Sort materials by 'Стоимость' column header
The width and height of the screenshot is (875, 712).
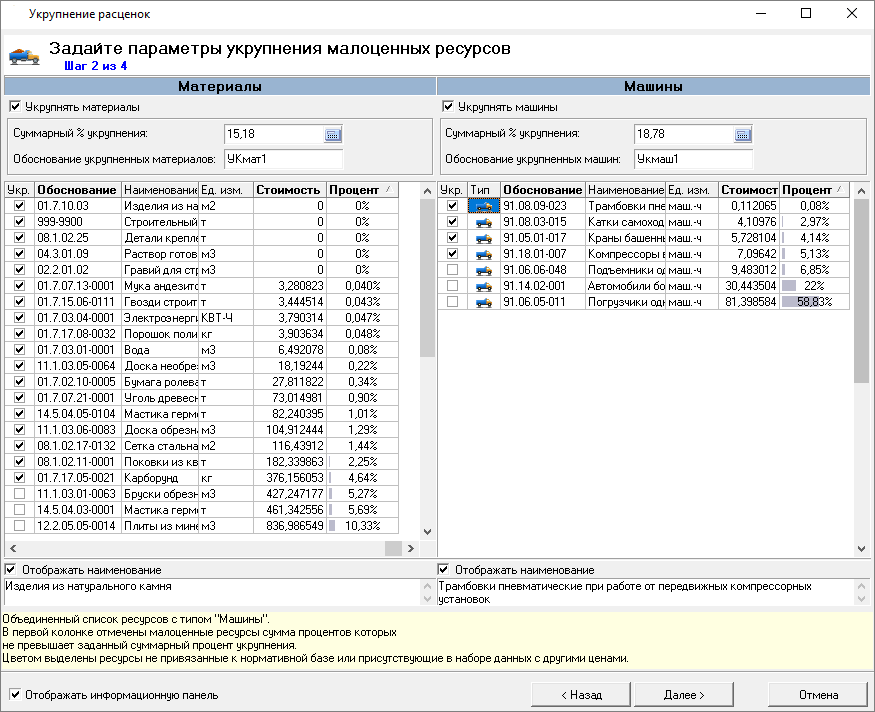(x=289, y=190)
